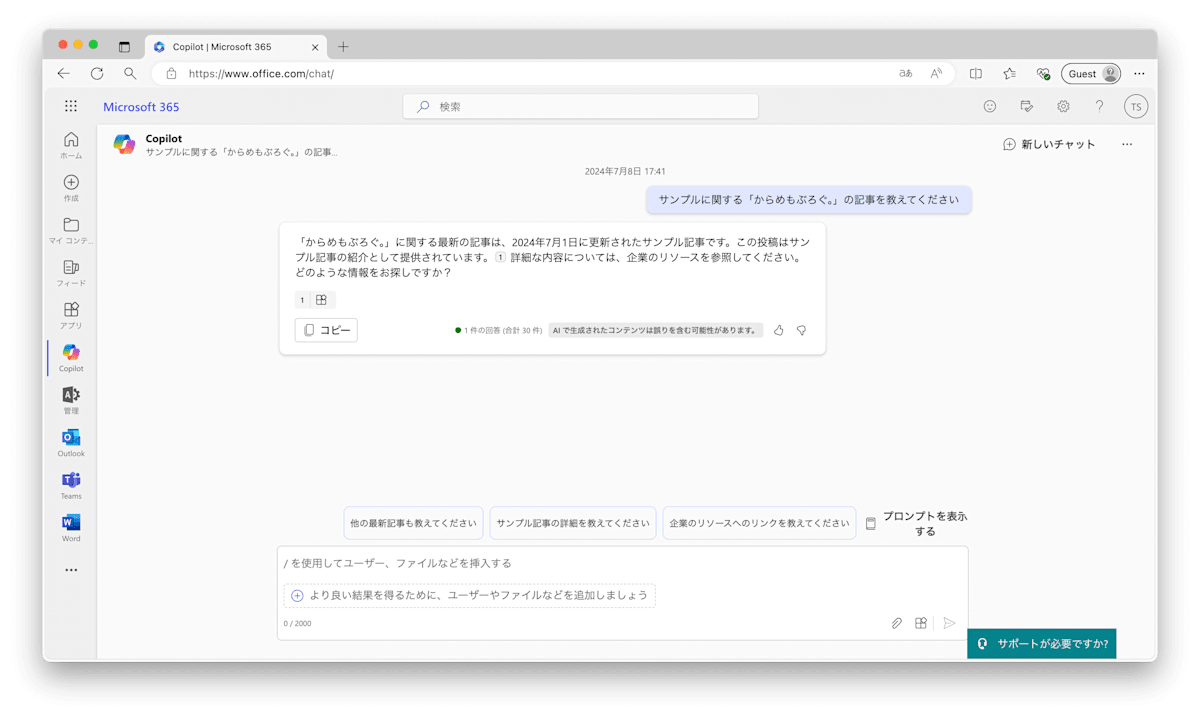Open the TS account avatar
This screenshot has height=718, width=1200.
click(1135, 107)
